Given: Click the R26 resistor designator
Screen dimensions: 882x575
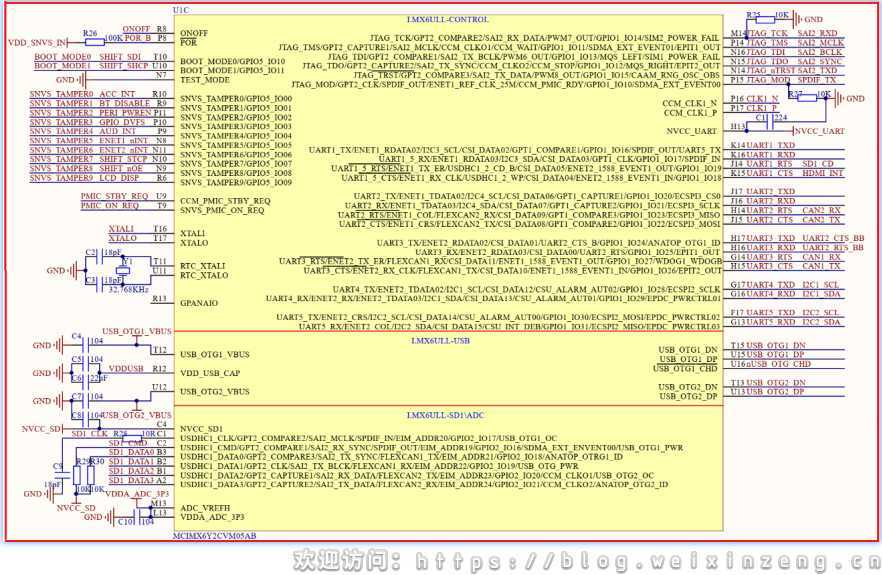Looking at the screenshot, I should click(x=90, y=33).
